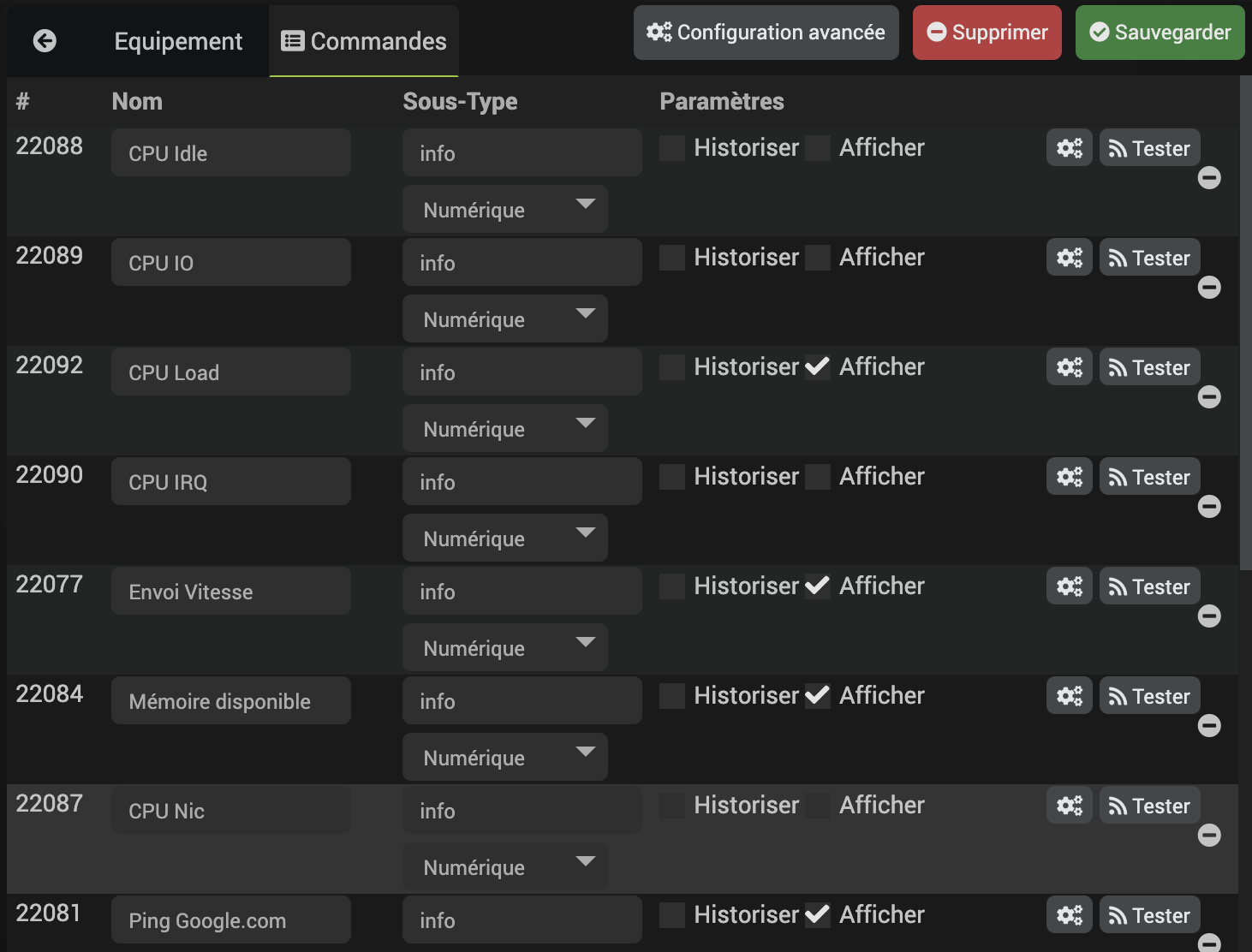Switch to the Equipement tab

pyautogui.click(x=178, y=41)
